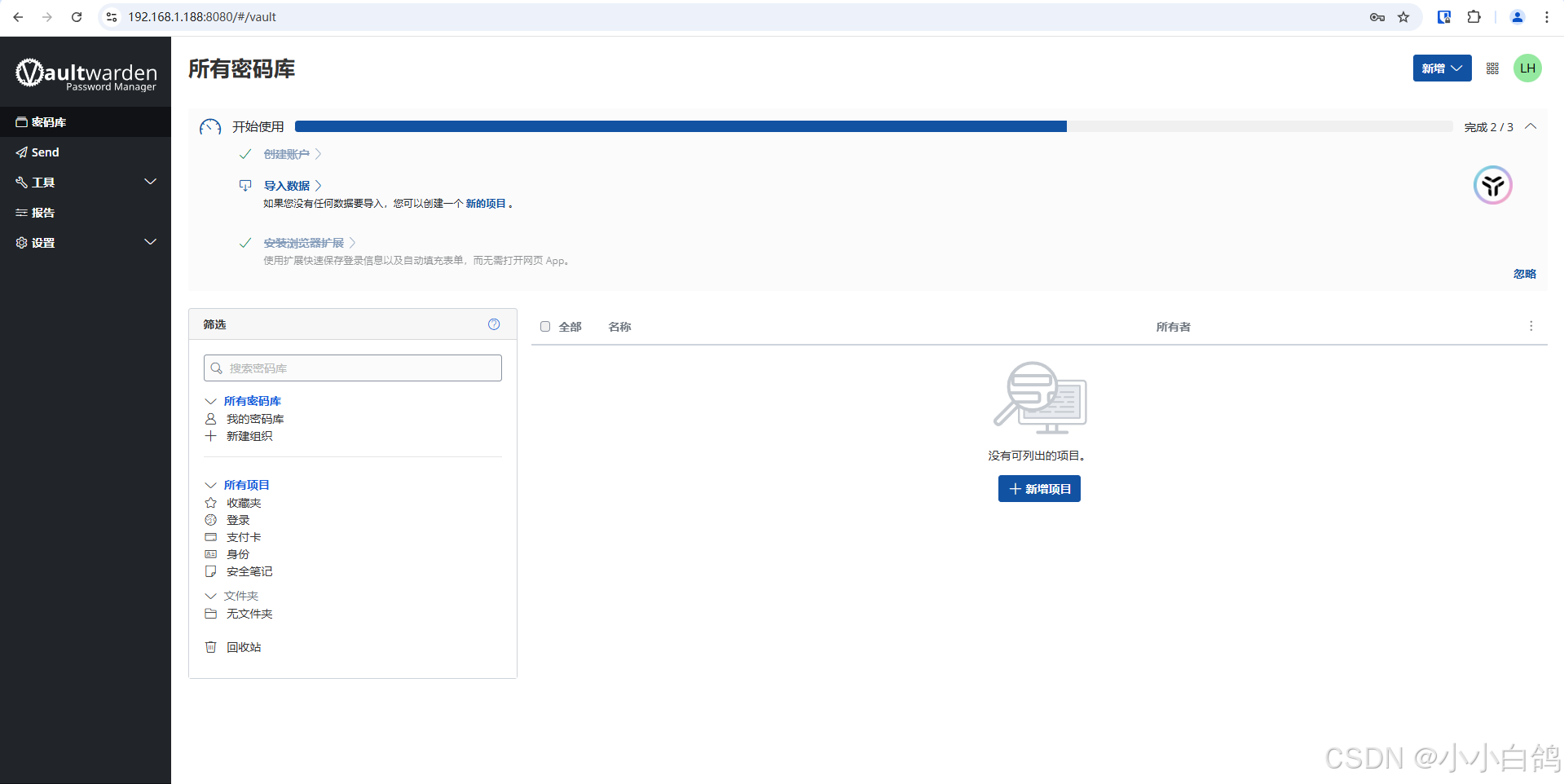Click the filter help question mark icon
1564x784 pixels.
coord(494,324)
